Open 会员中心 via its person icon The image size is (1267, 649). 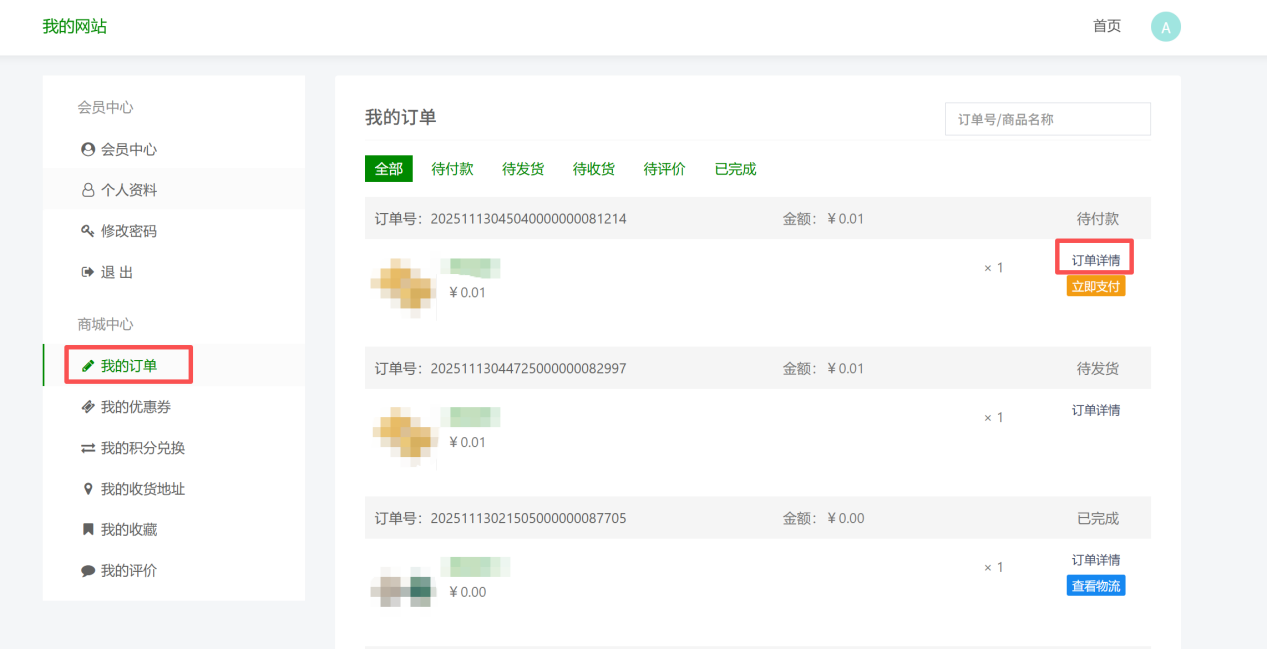(88, 149)
